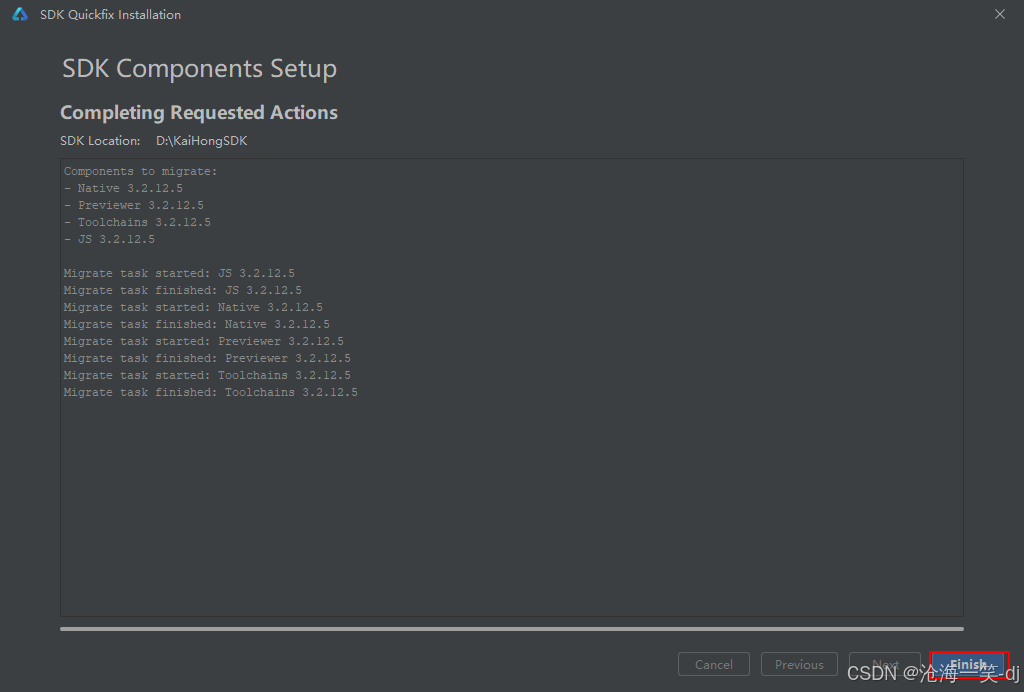The image size is (1024, 692).
Task: Select the '- JS 3.2.12.5' log line
Action: pyautogui.click(x=109, y=239)
